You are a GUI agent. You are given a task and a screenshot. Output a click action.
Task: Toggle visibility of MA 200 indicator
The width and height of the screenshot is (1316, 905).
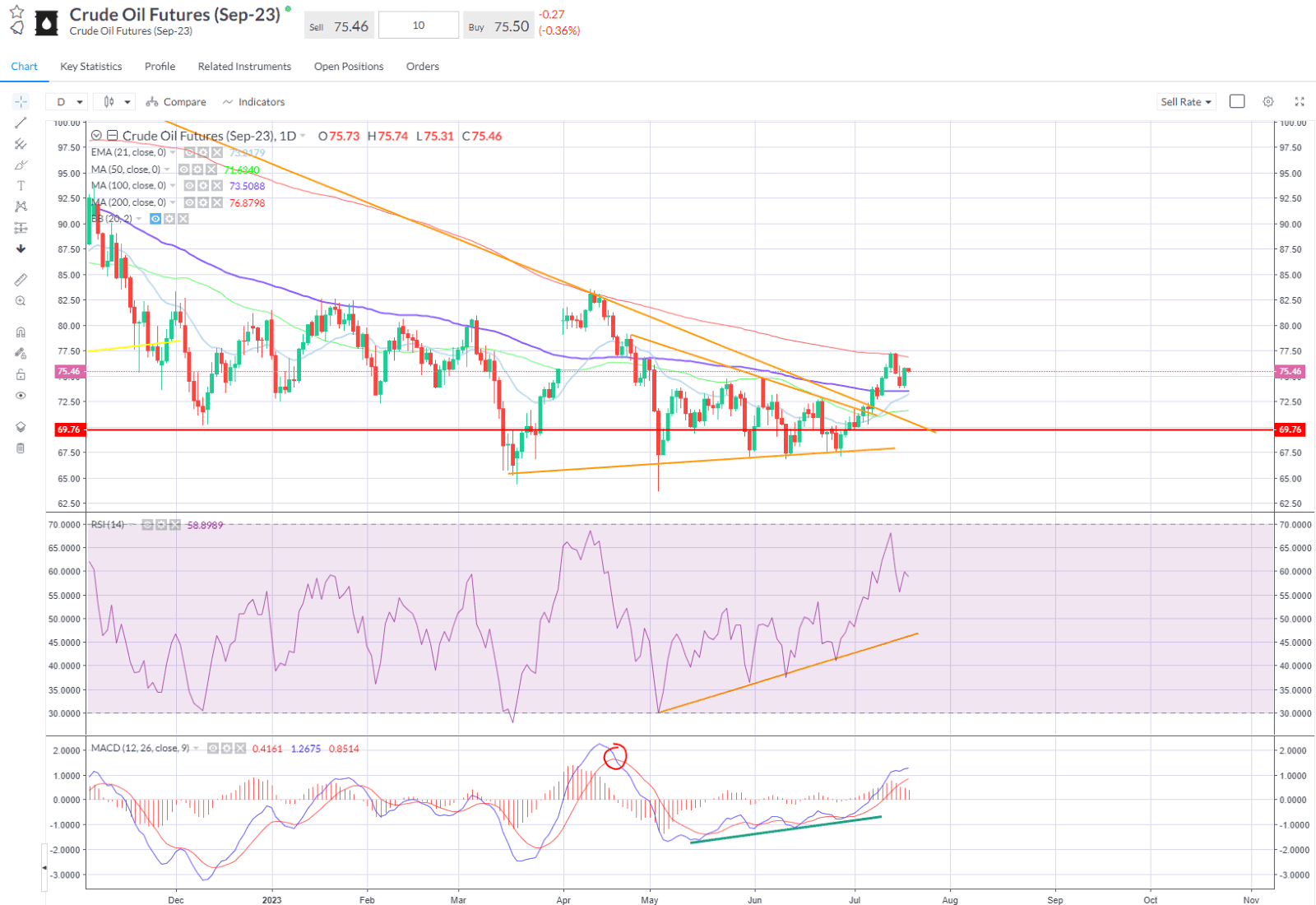pyautogui.click(x=189, y=202)
